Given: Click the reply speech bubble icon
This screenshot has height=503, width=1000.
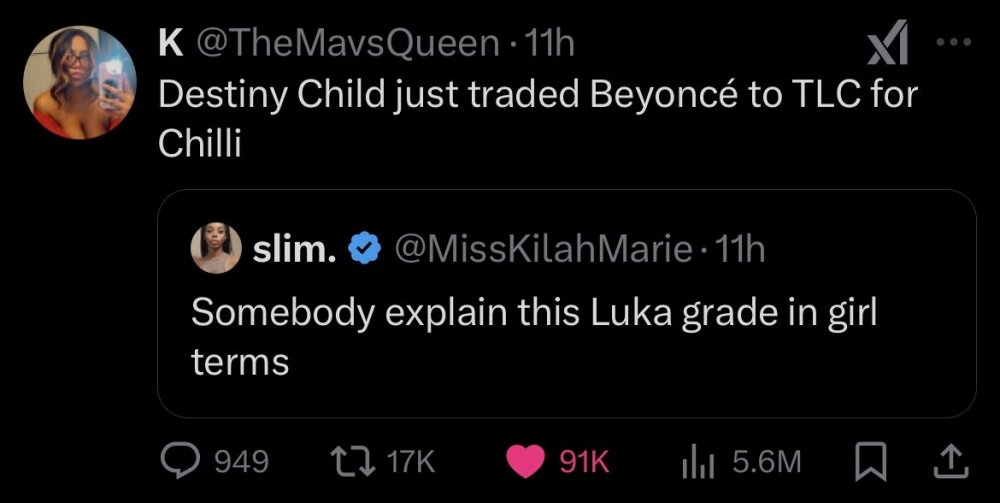Looking at the screenshot, I should [x=181, y=460].
